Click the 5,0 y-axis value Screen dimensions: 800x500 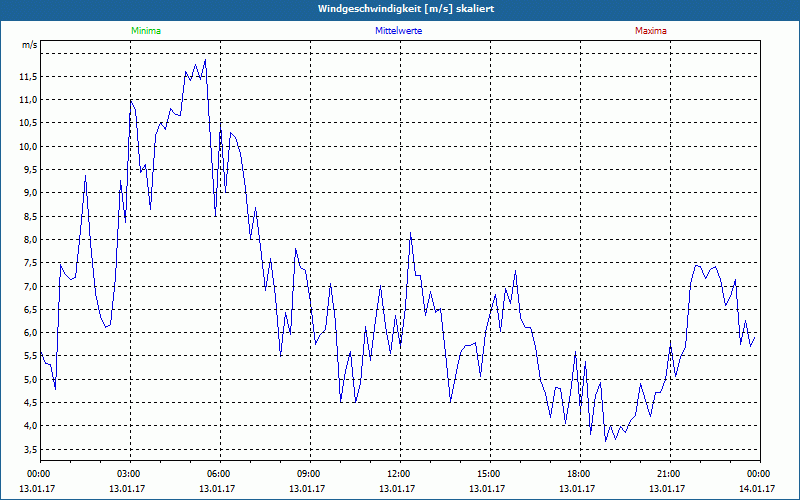pos(30,380)
